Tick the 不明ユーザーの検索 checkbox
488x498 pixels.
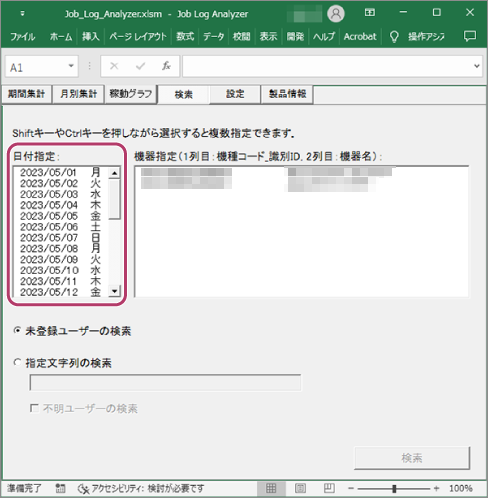point(34,408)
